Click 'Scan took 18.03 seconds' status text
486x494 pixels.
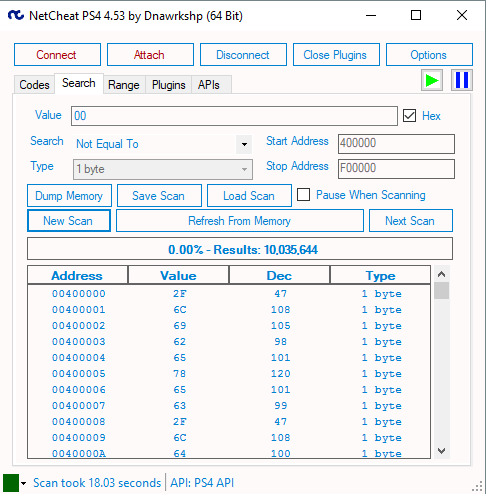(97, 483)
